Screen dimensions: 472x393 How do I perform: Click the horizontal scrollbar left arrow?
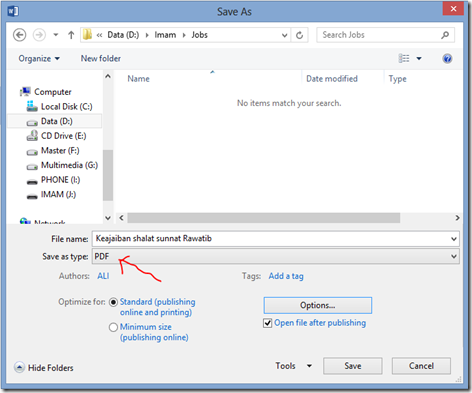pyautogui.click(x=121, y=218)
